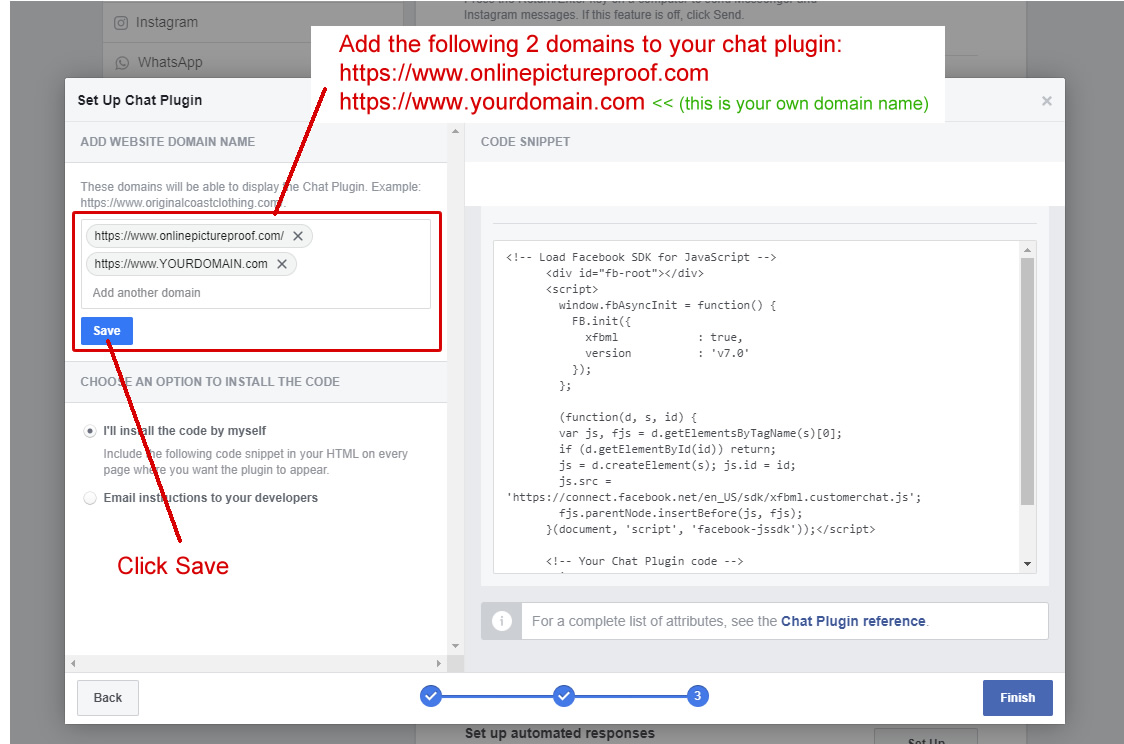This screenshot has width=1124, height=744.
Task: Click the Back button
Action: 108,697
